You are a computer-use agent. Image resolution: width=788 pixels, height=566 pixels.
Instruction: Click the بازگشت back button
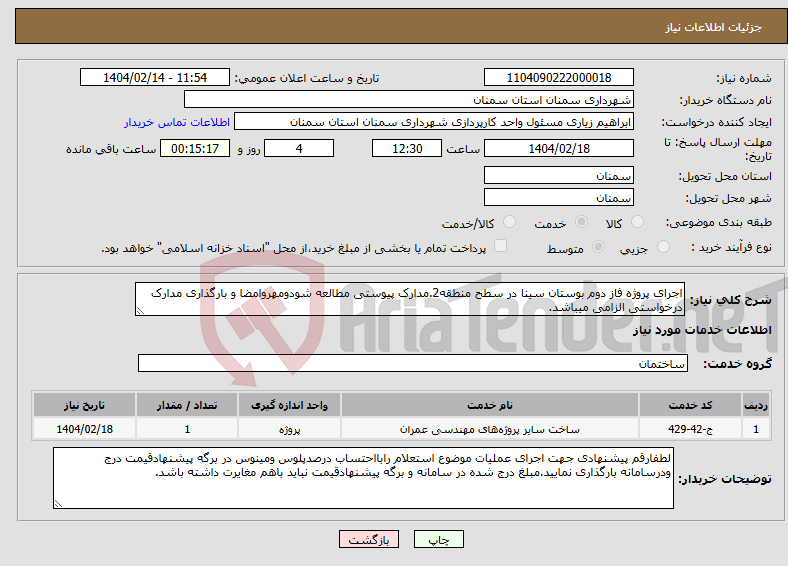369,539
